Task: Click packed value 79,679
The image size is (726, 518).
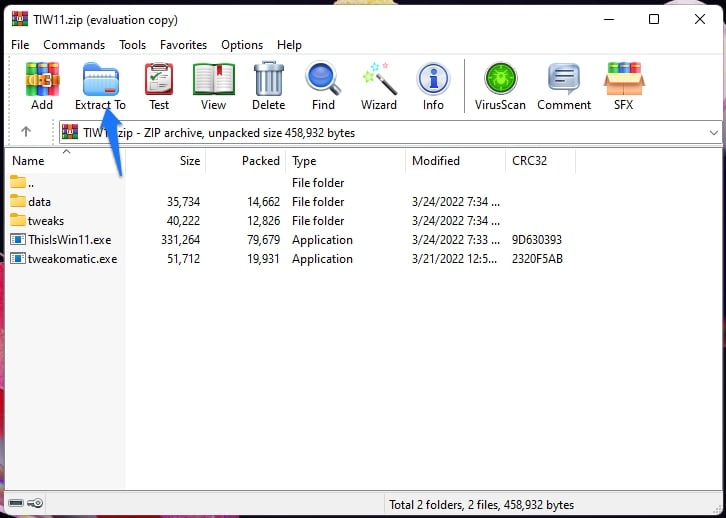Action: pyautogui.click(x=263, y=240)
